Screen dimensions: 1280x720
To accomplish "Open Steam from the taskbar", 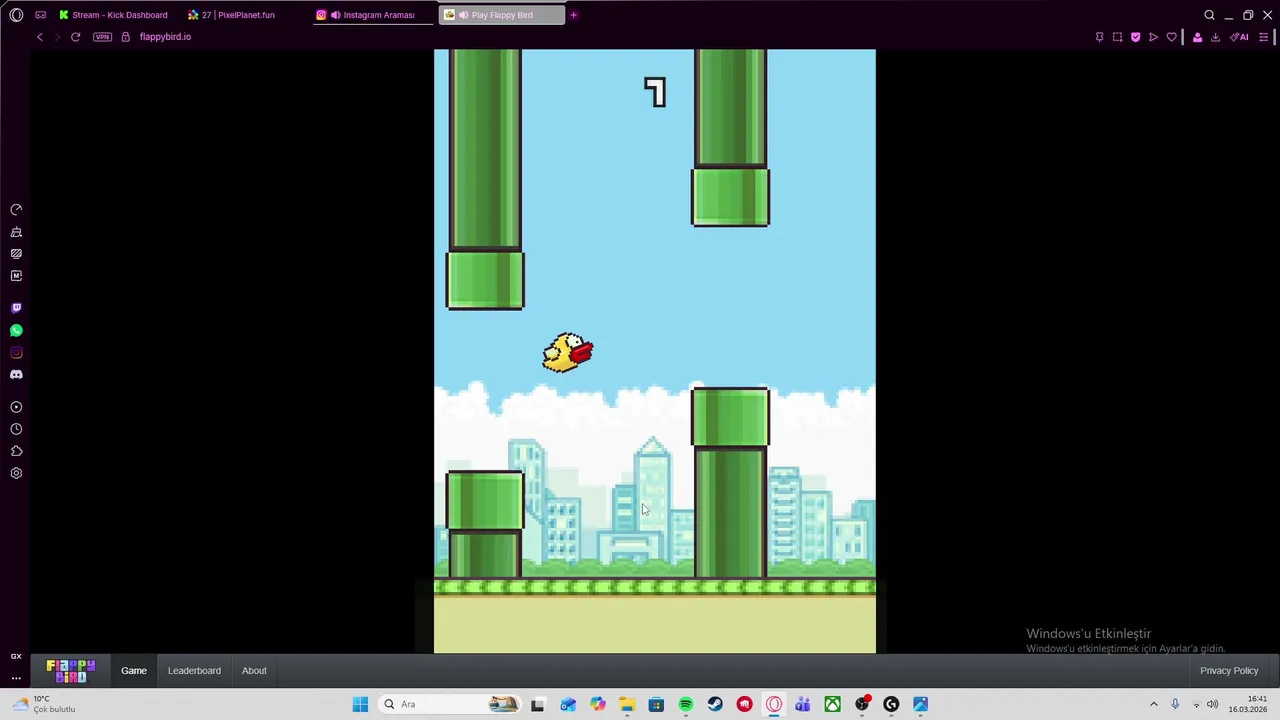I will point(715,704).
